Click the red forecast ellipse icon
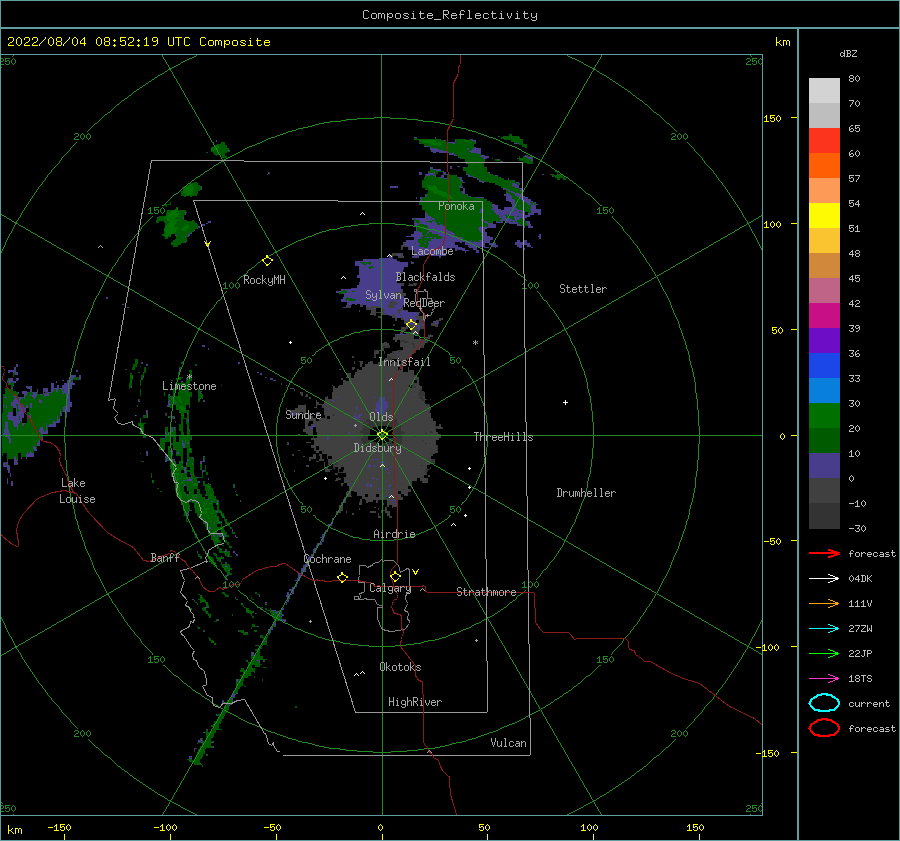This screenshot has width=900, height=841. point(824,728)
